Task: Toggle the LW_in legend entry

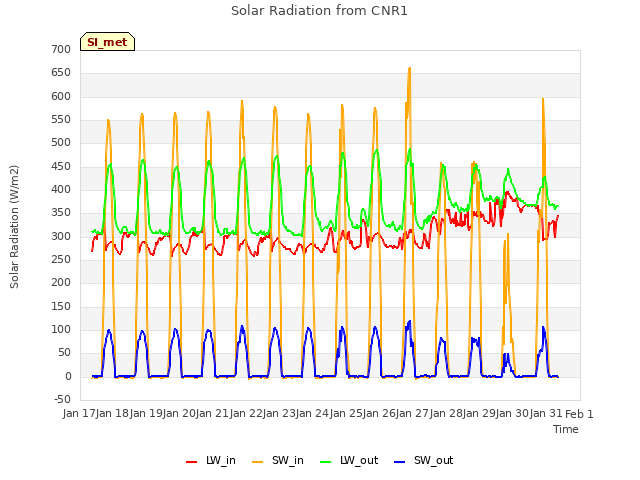Action: 211,460
